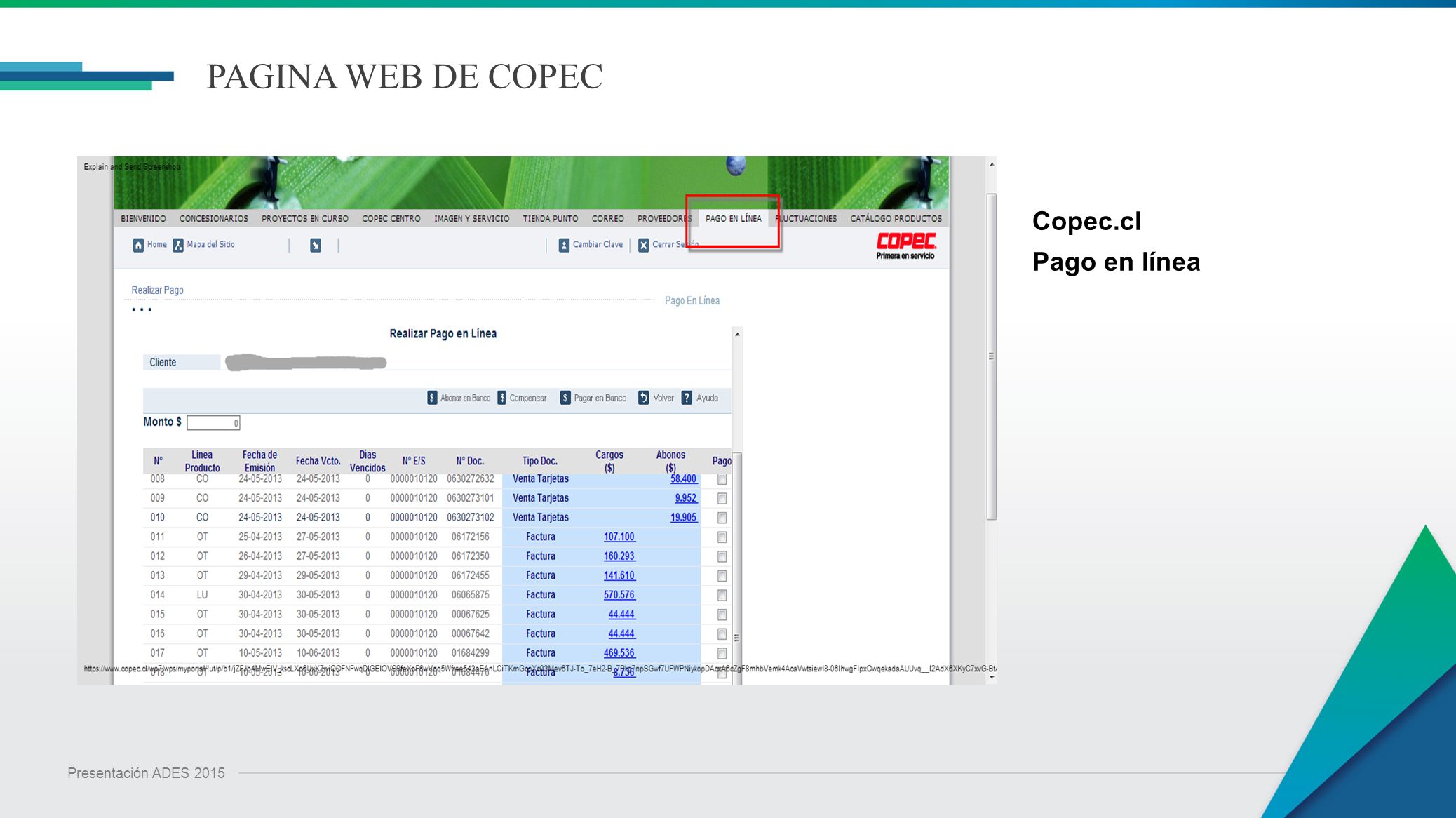The image size is (1456, 818).
Task: Click document number 06065875
Action: (471, 595)
